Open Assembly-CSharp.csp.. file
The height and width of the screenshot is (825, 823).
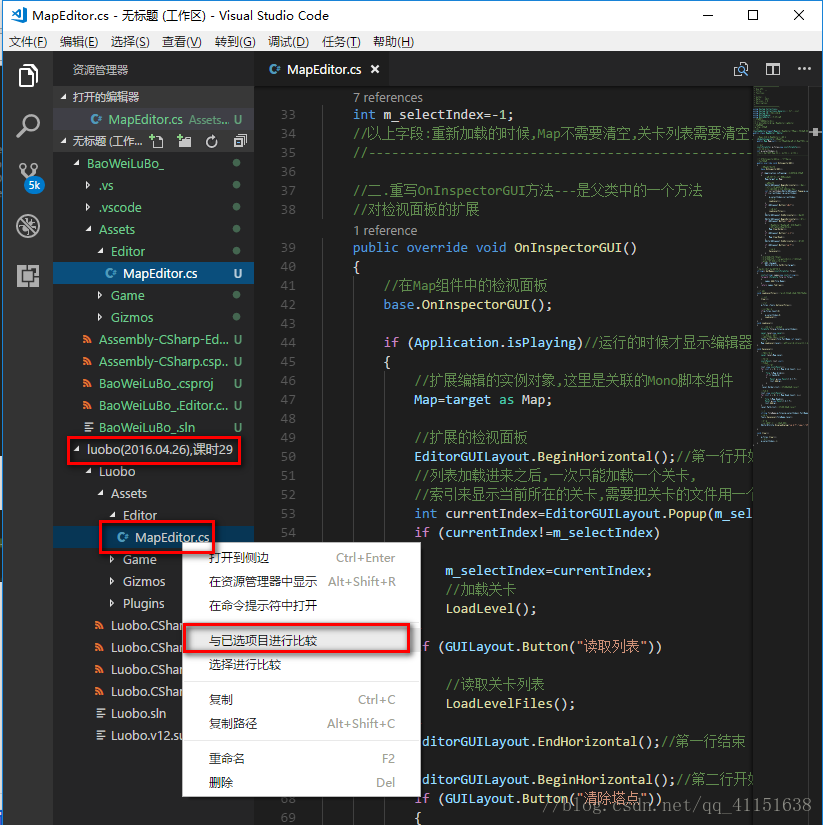pos(154,362)
